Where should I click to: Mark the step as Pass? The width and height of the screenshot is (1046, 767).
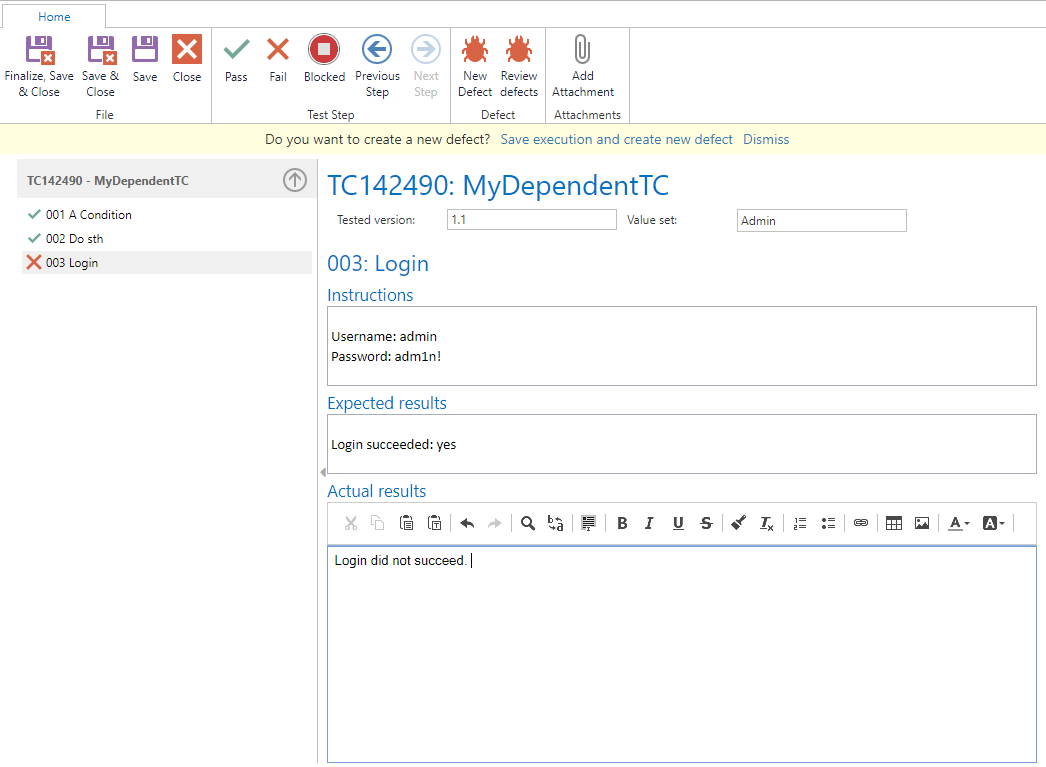[236, 59]
